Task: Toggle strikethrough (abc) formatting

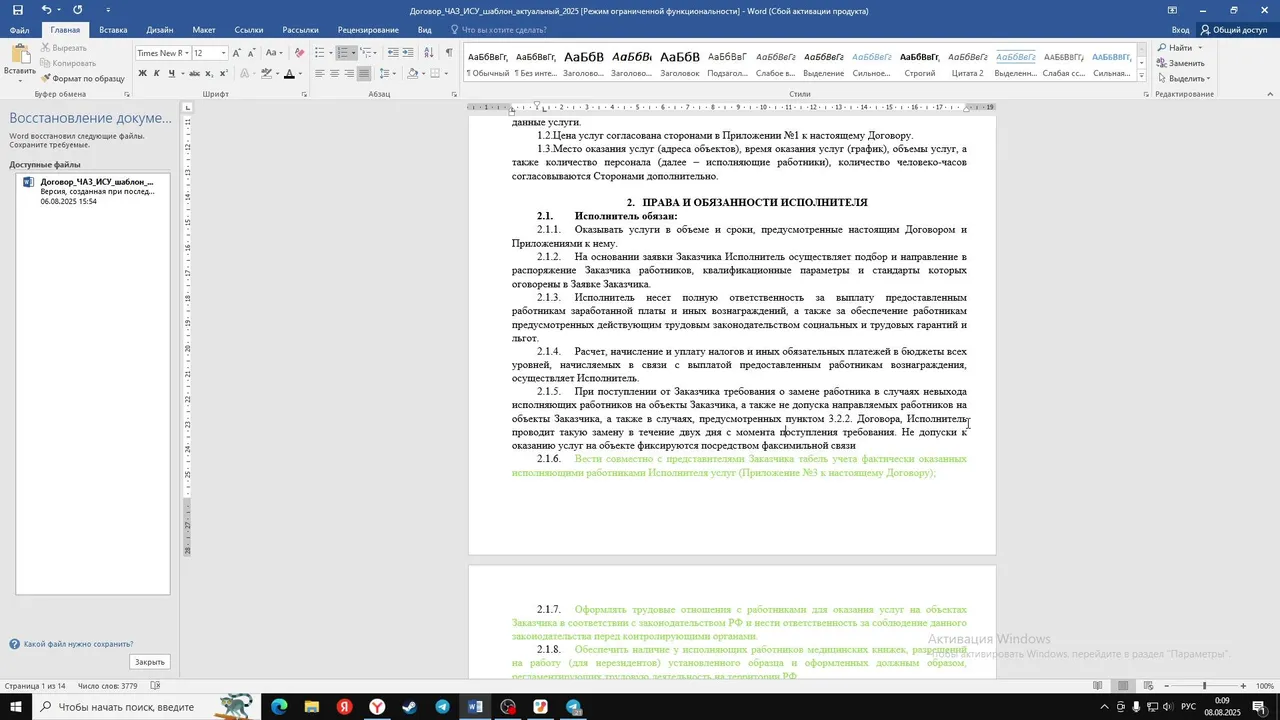Action: (x=194, y=73)
